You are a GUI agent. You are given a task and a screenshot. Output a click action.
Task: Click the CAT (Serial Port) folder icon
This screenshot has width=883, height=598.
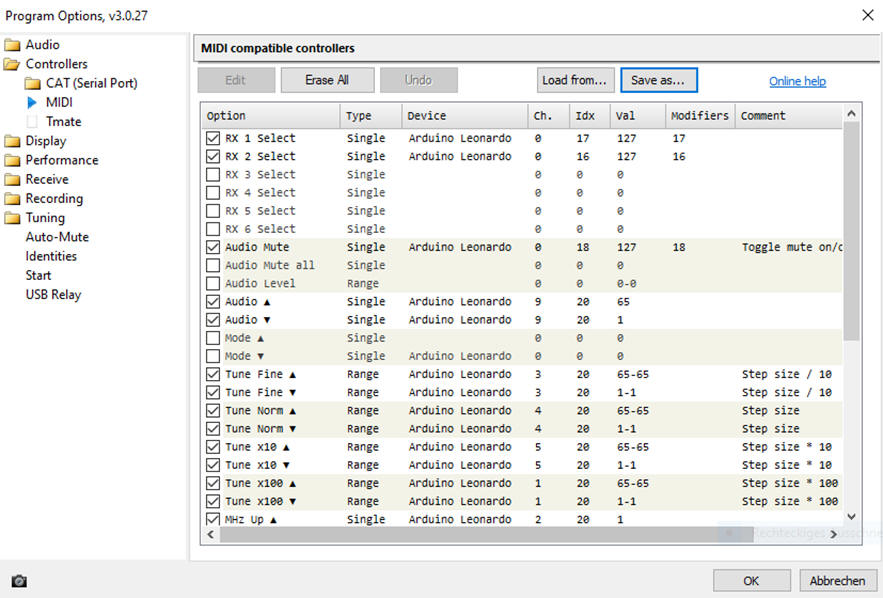33,83
